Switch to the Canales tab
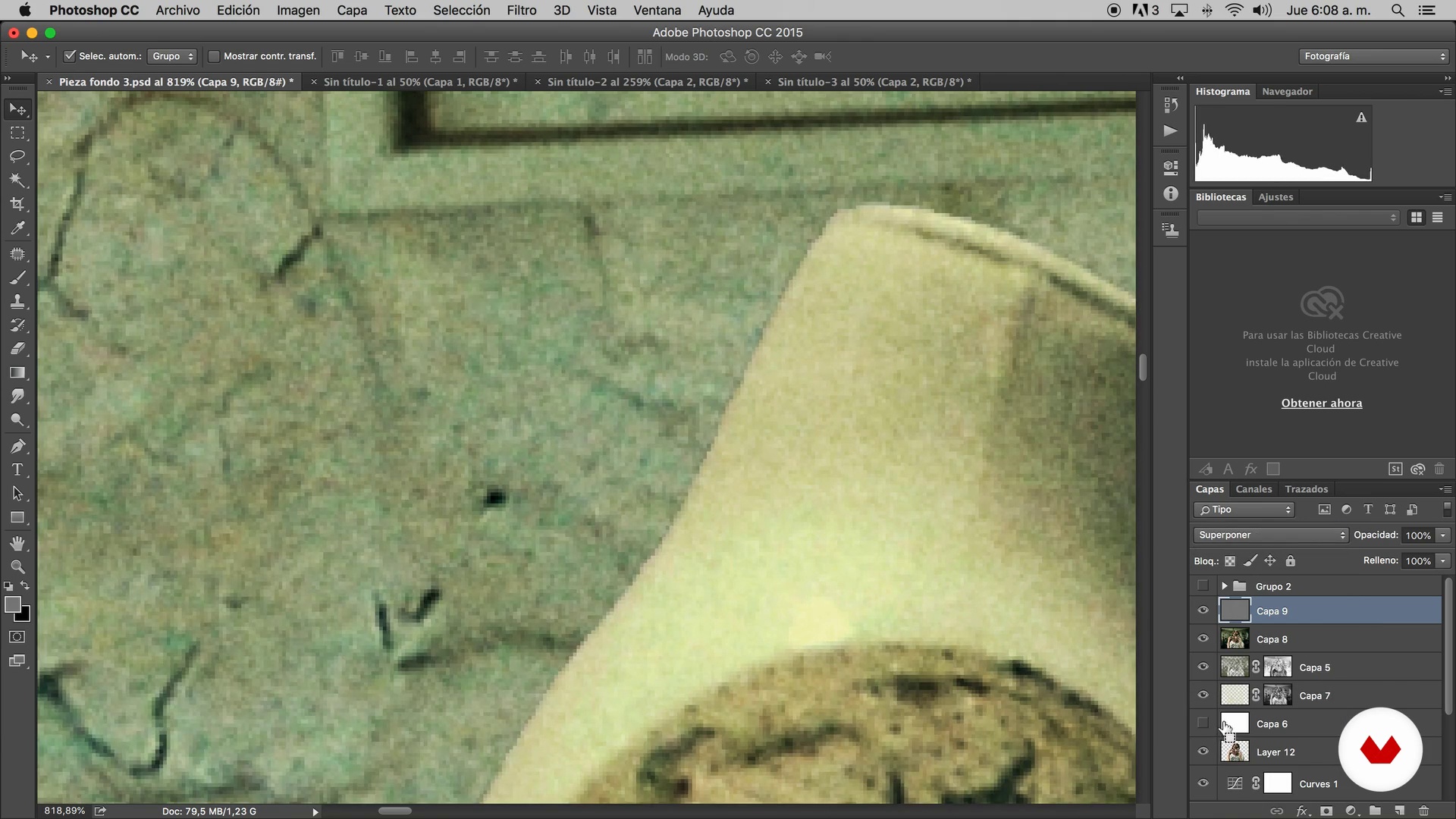This screenshot has width=1456, height=819. (1253, 489)
